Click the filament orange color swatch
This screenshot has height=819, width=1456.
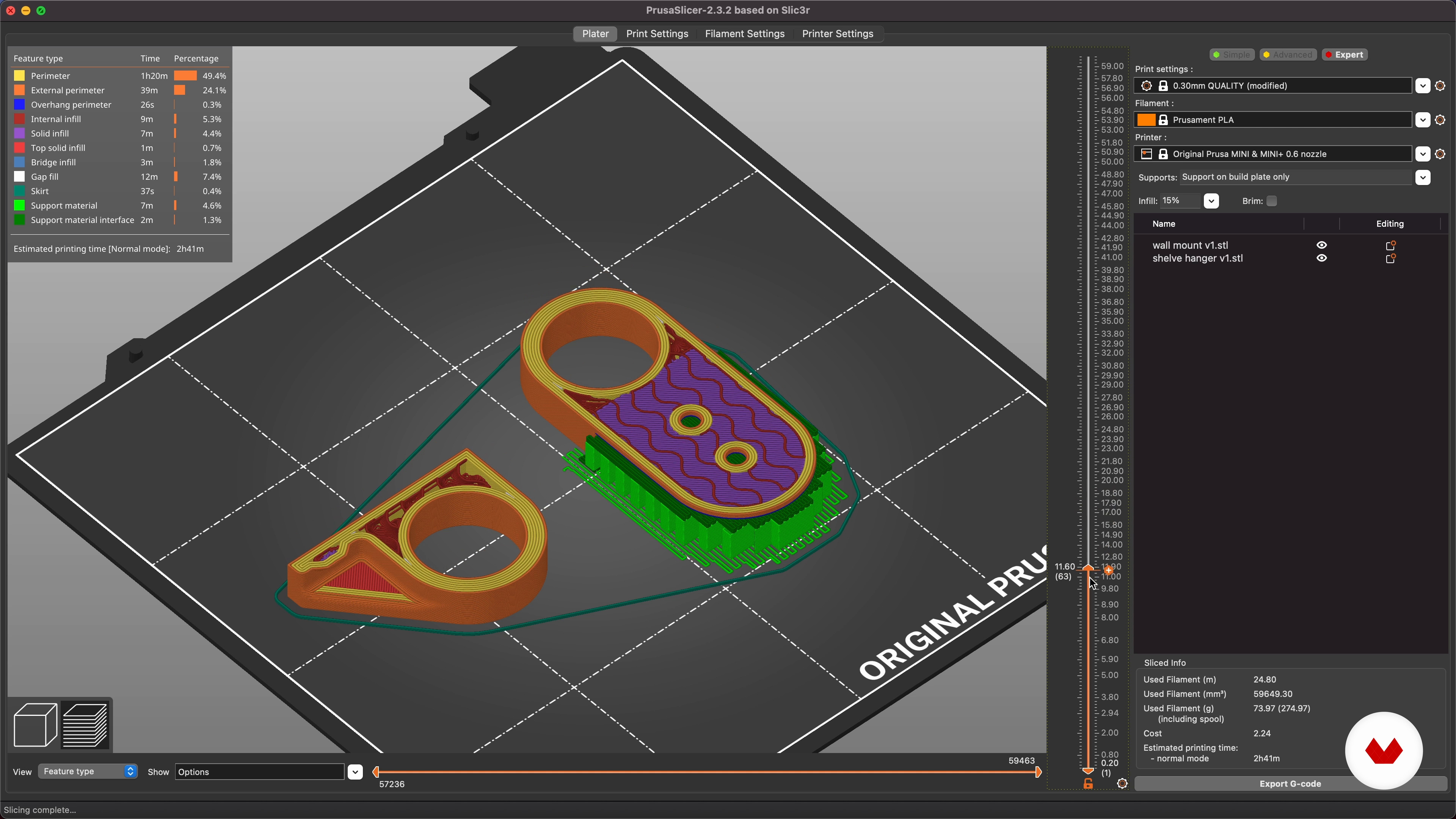(x=1146, y=120)
